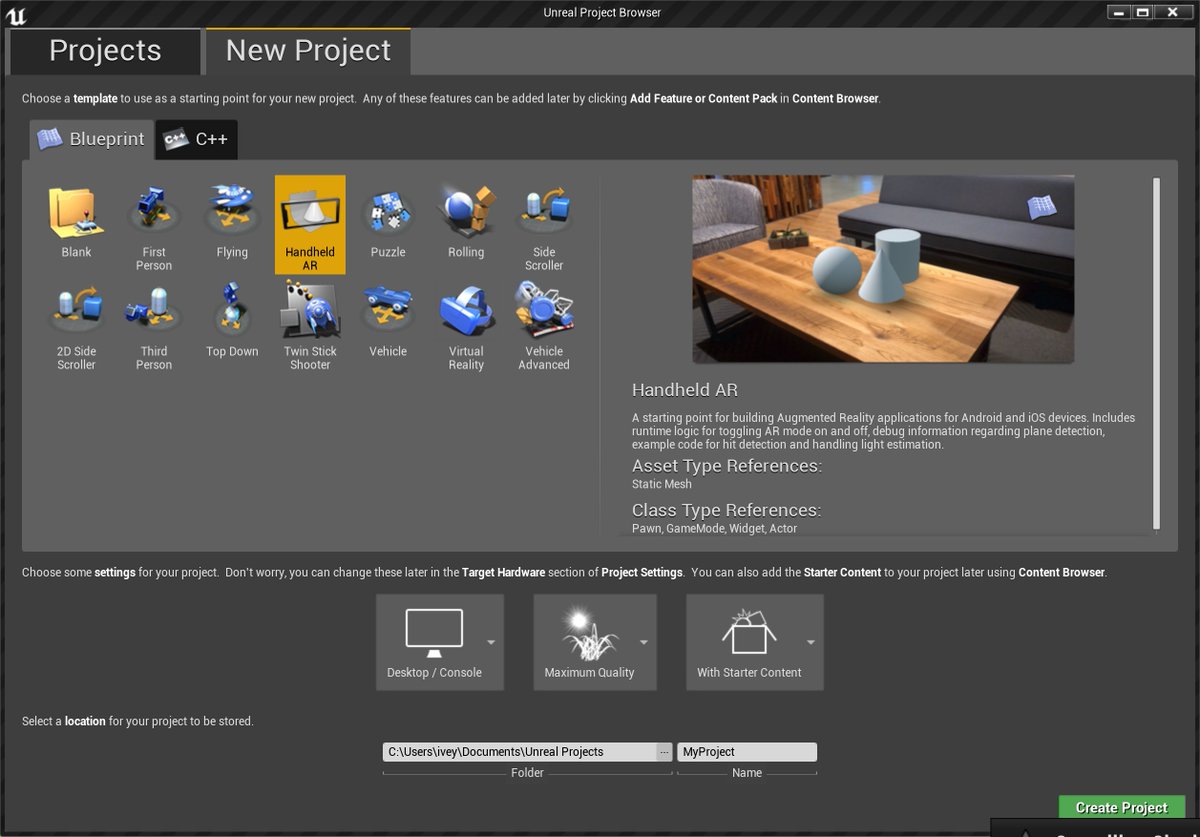This screenshot has height=837, width=1200.
Task: Switch to the Projects tab
Action: tap(104, 51)
